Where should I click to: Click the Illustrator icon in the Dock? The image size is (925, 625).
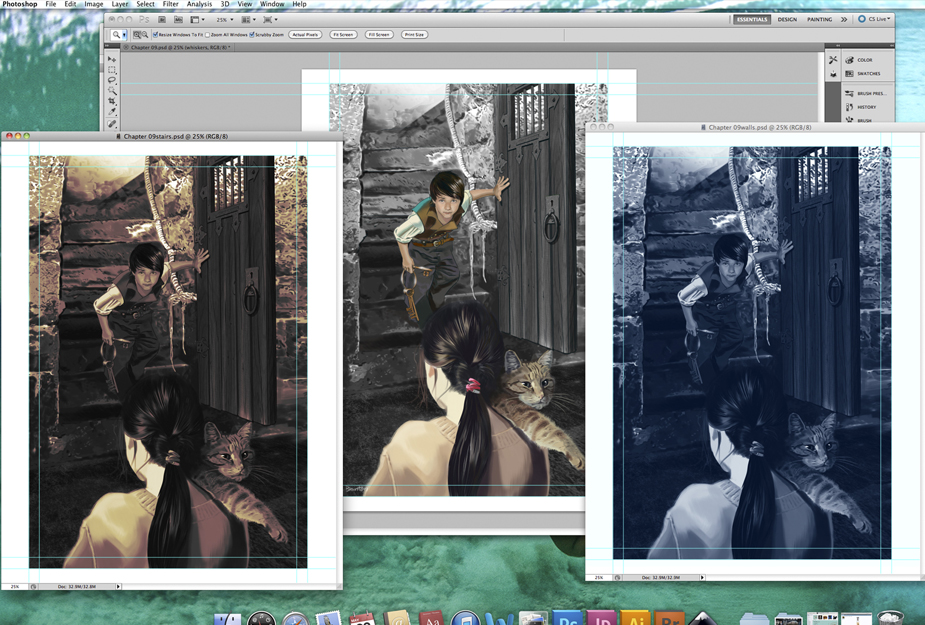[x=635, y=618]
